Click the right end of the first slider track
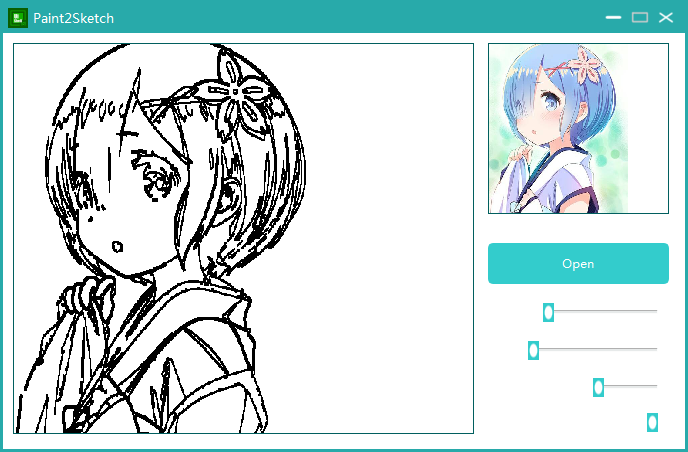 655,311
